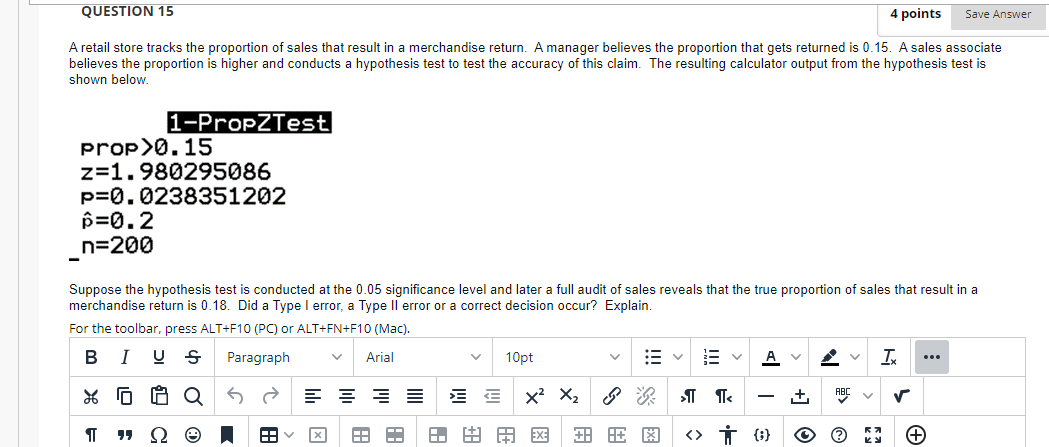The image size is (1049, 447).
Task: Open the highlight color picker arrow
Action: point(854,357)
